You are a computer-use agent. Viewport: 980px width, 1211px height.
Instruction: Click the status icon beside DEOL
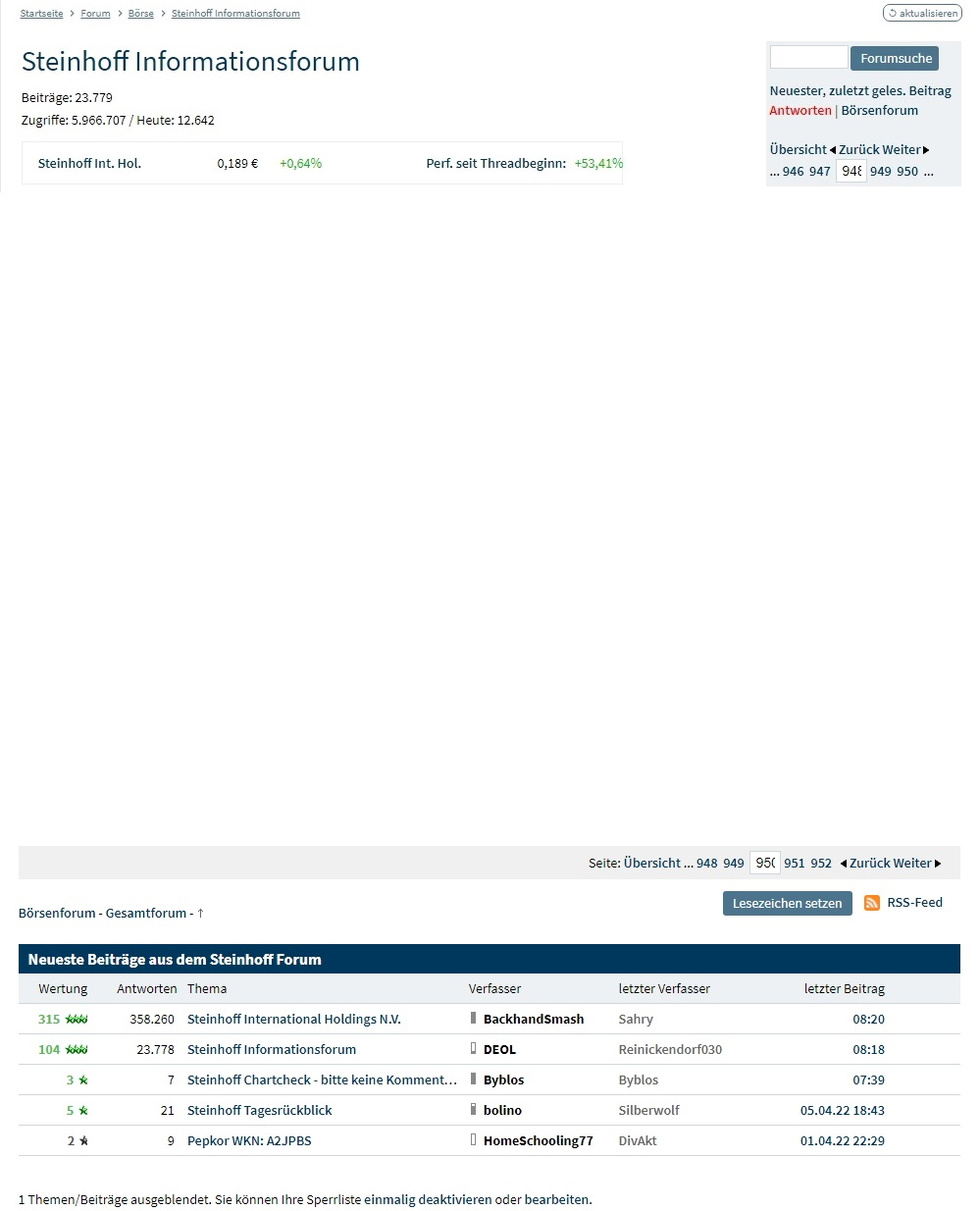[473, 1049]
